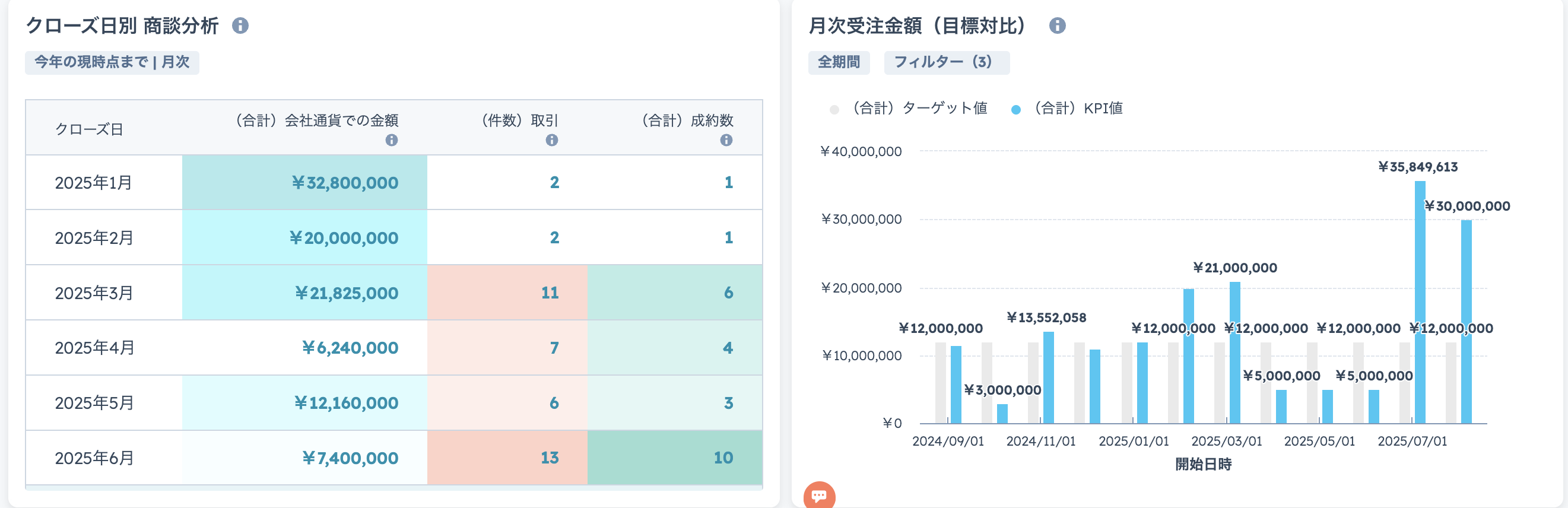Click the 6 closed-won count for 2025年3月
The width and height of the screenshot is (1568, 508).
pyautogui.click(x=728, y=293)
